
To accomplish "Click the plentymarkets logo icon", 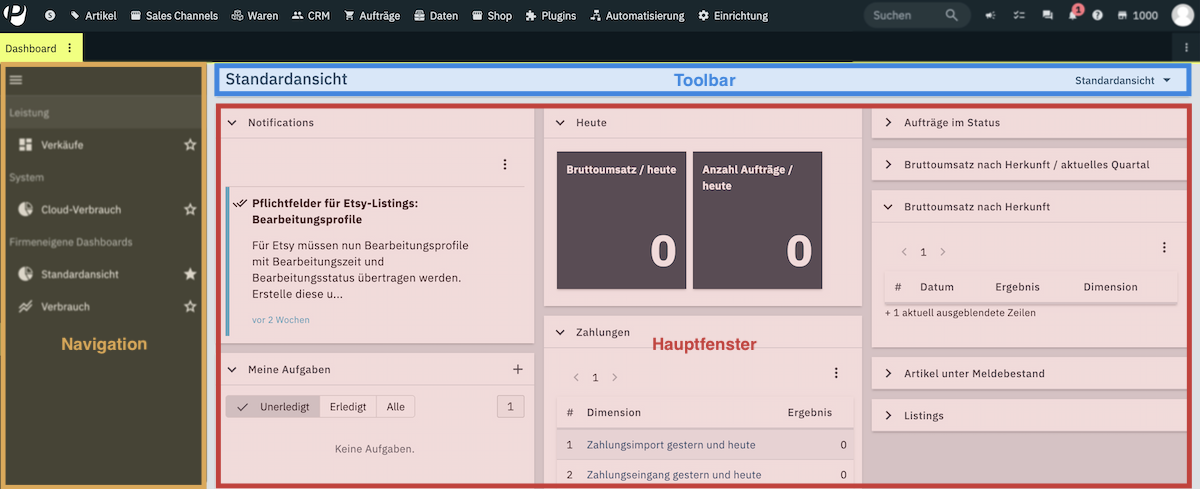I will (x=16, y=15).
